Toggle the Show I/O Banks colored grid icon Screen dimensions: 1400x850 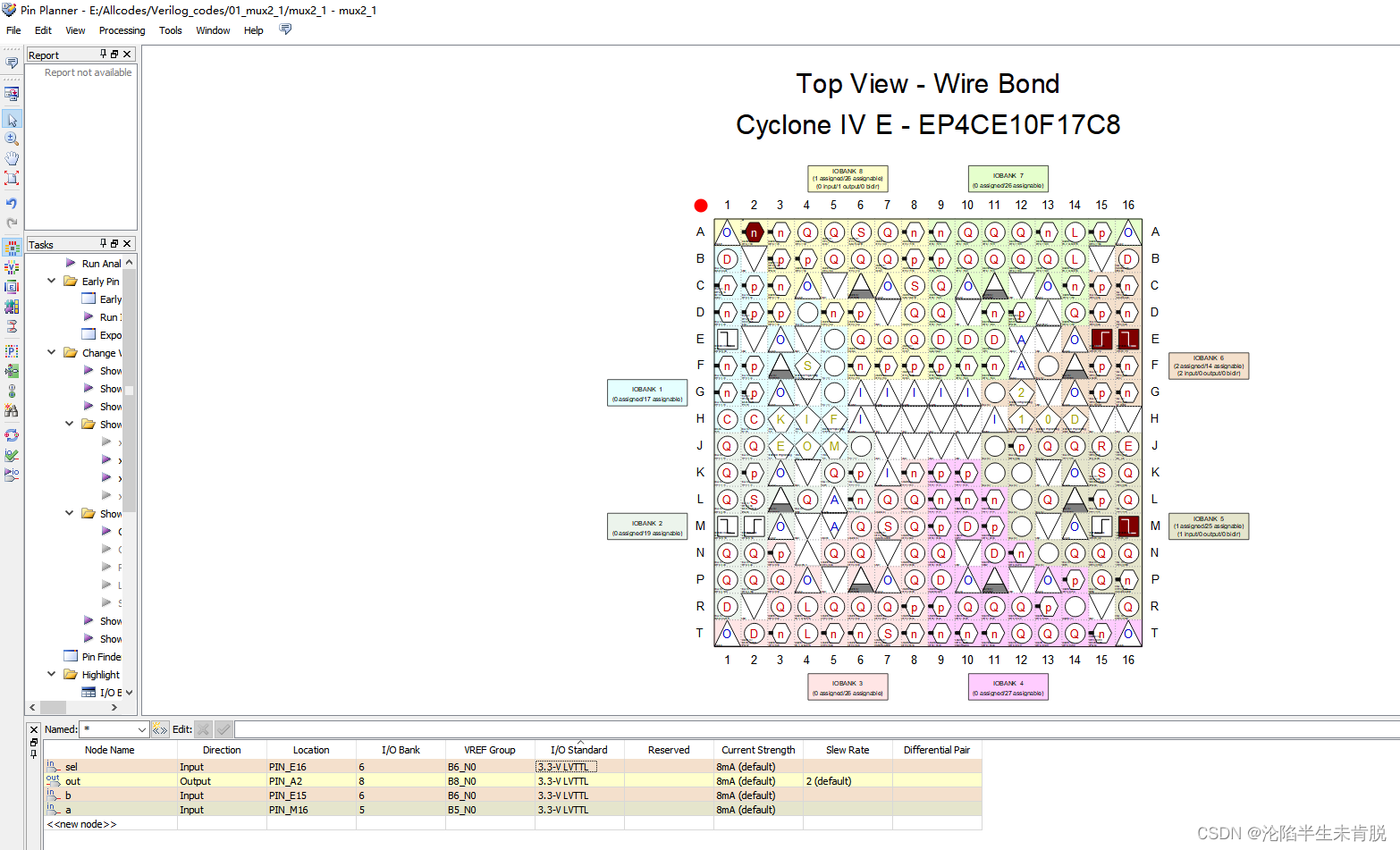(x=12, y=247)
